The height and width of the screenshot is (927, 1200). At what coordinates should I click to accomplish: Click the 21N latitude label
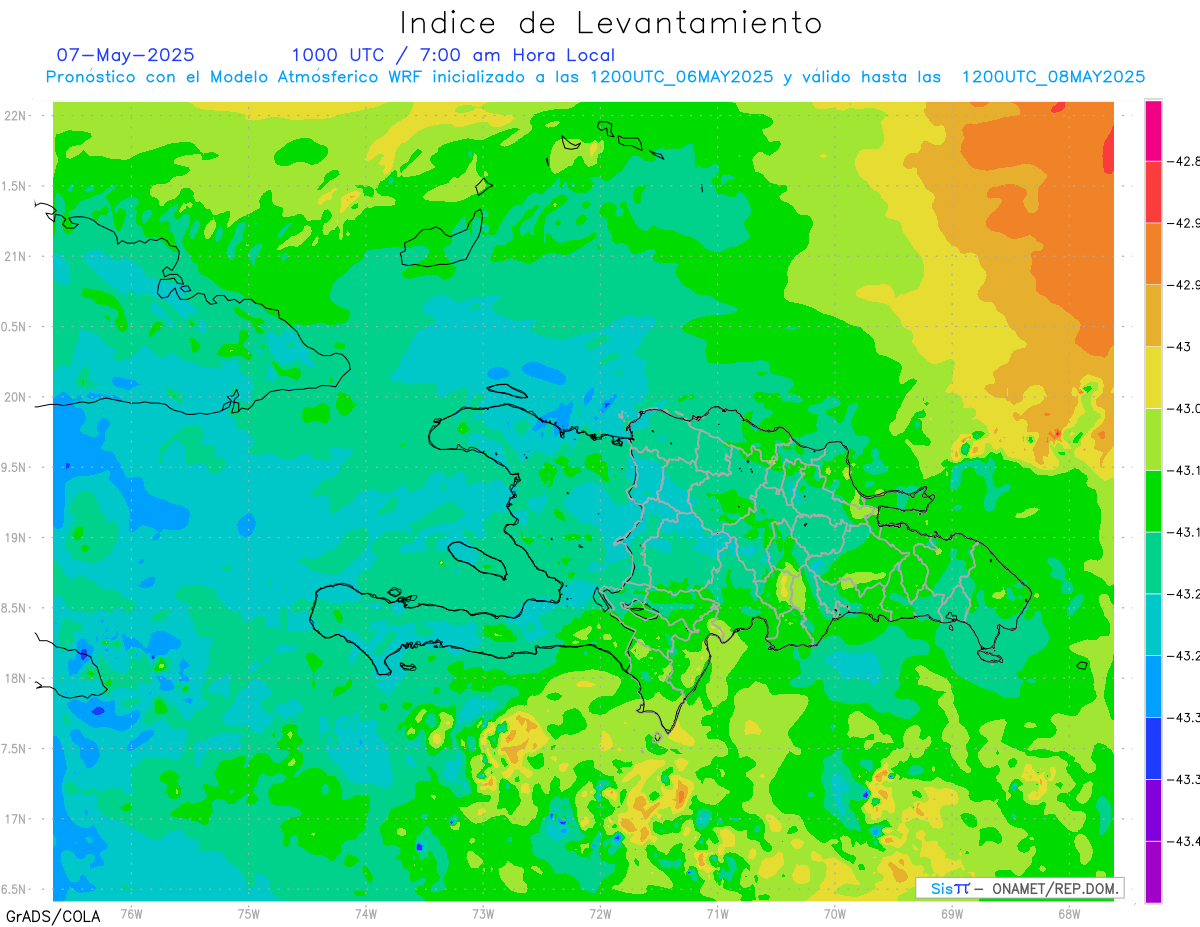click(x=16, y=256)
